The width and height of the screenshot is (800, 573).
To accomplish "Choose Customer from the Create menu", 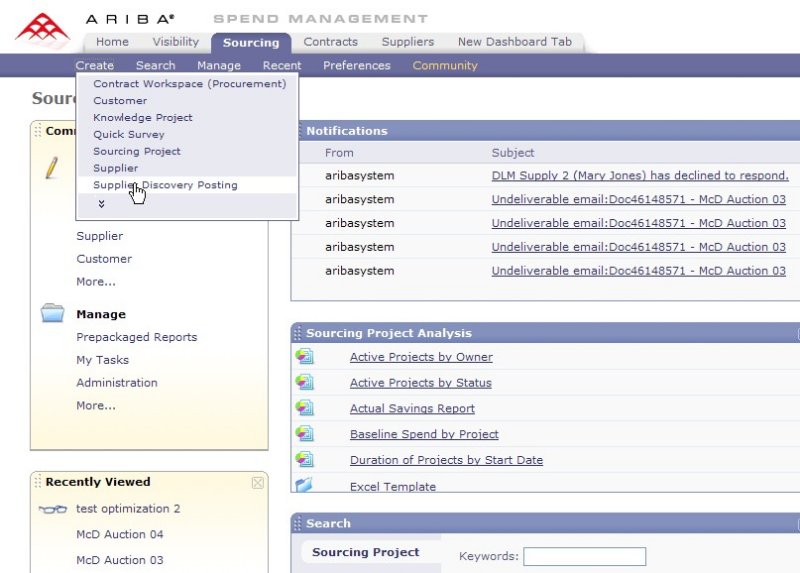I will click(120, 101).
